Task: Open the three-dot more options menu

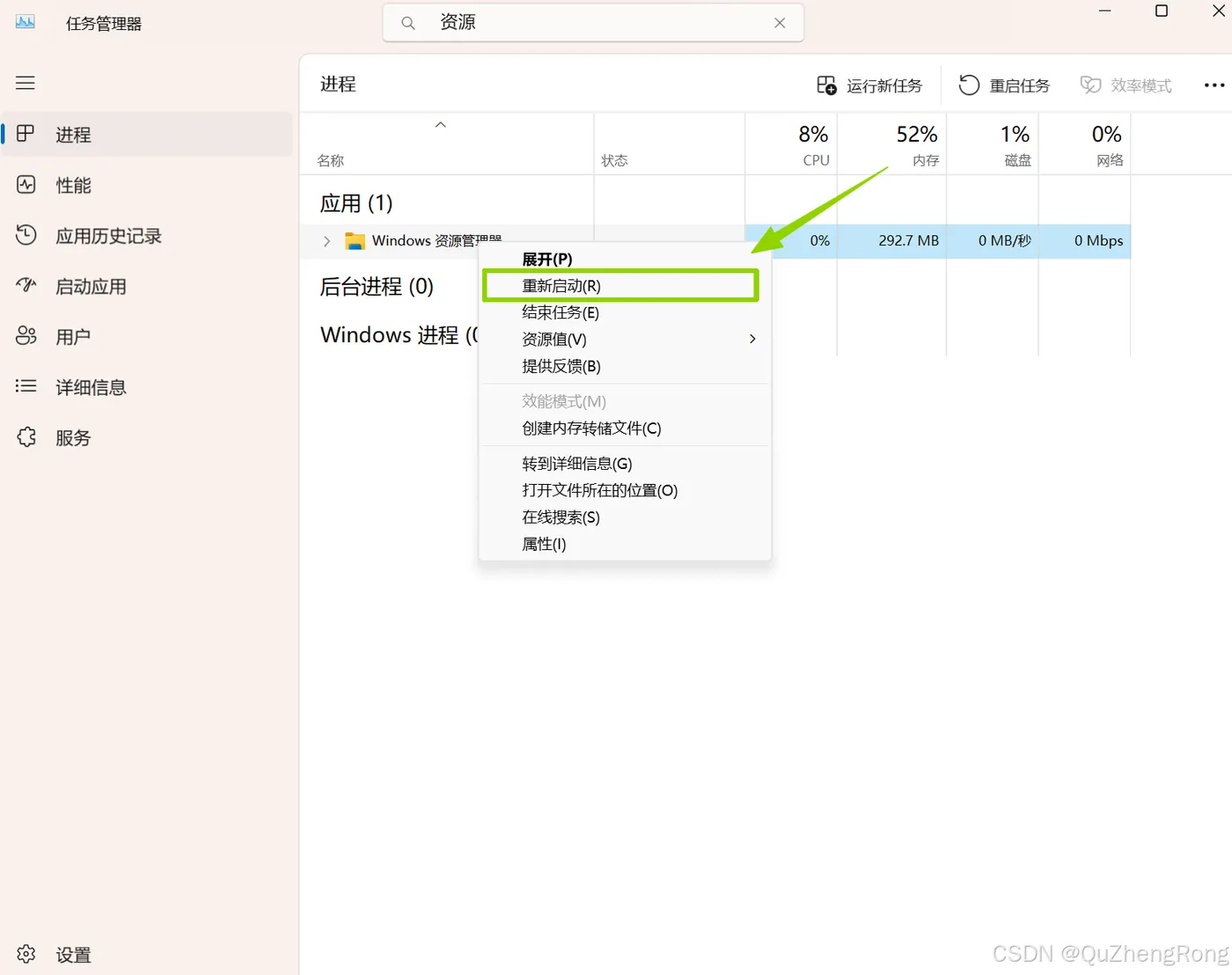Action: pyautogui.click(x=1214, y=85)
